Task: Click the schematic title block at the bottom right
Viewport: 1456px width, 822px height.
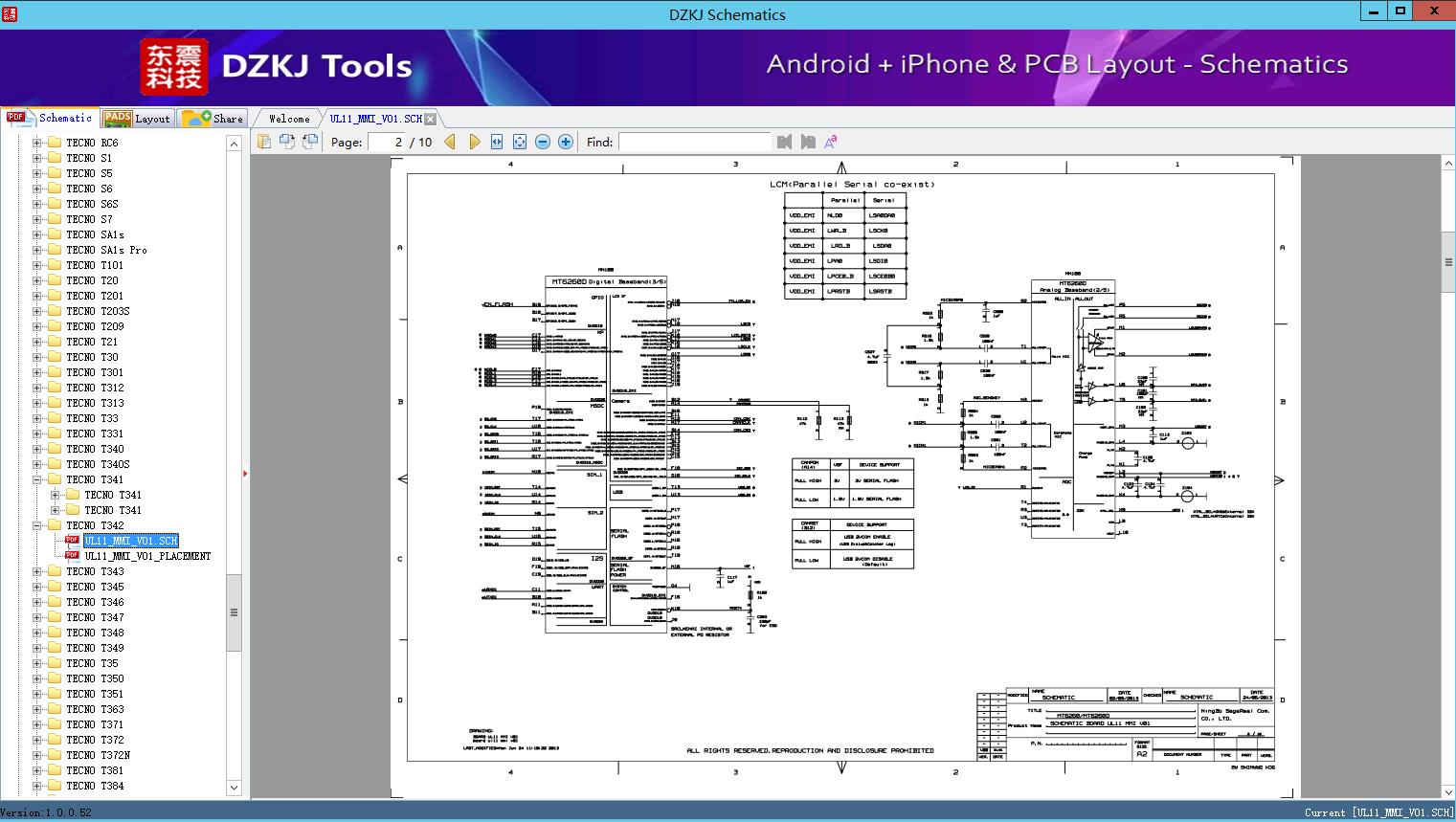Action: coord(1126,724)
